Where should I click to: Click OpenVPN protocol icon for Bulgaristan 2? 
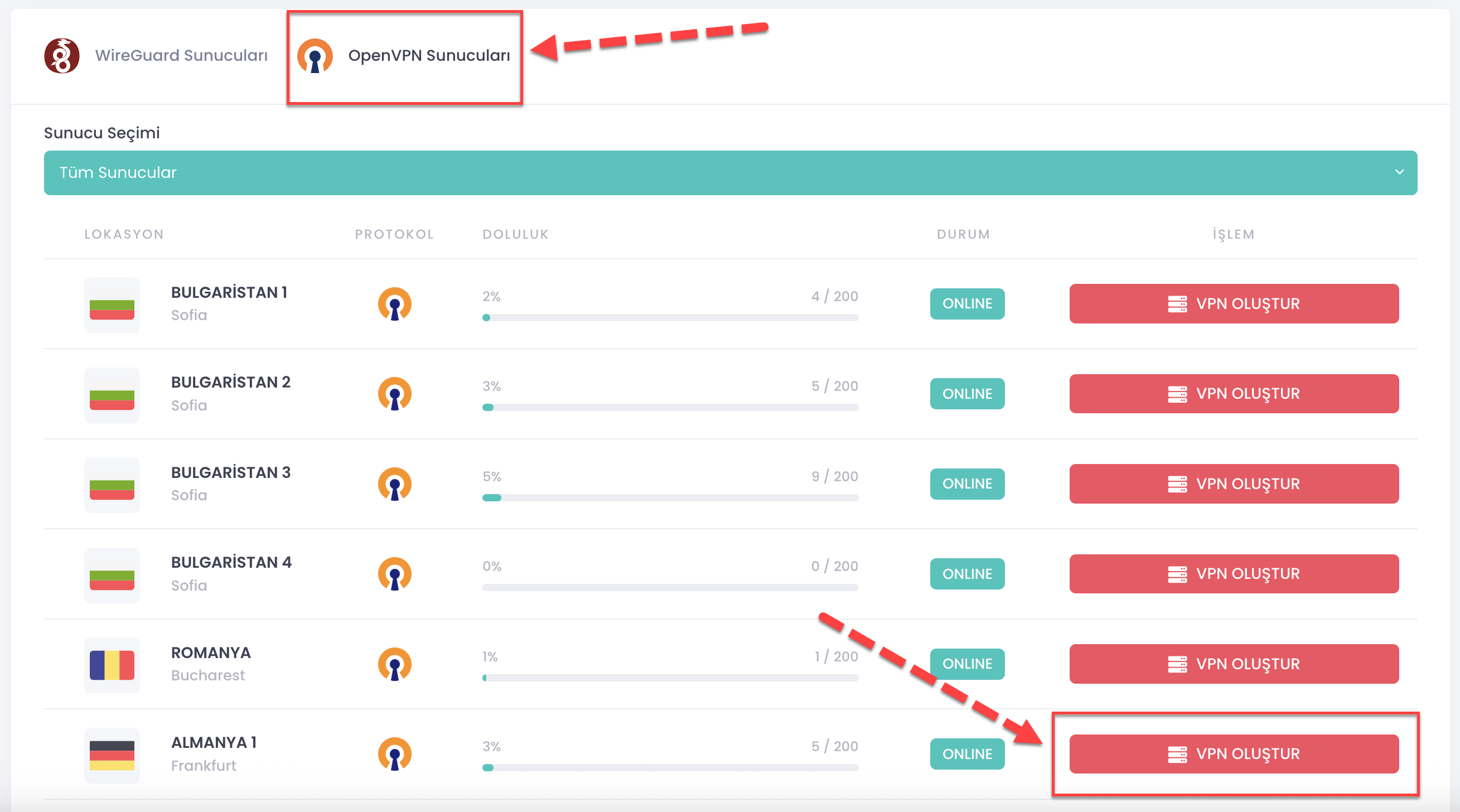[394, 394]
